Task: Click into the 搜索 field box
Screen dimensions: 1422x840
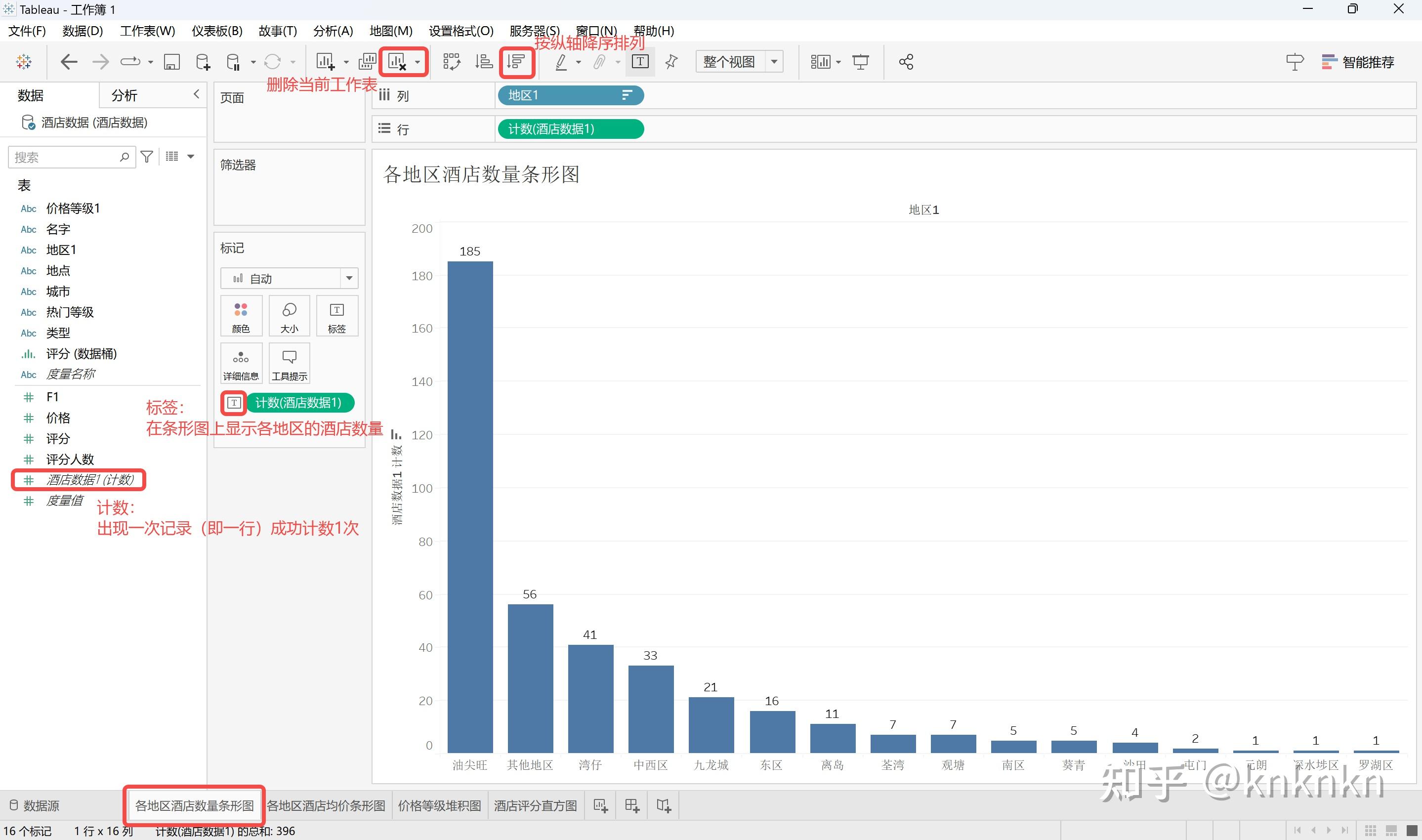Action: 72,157
